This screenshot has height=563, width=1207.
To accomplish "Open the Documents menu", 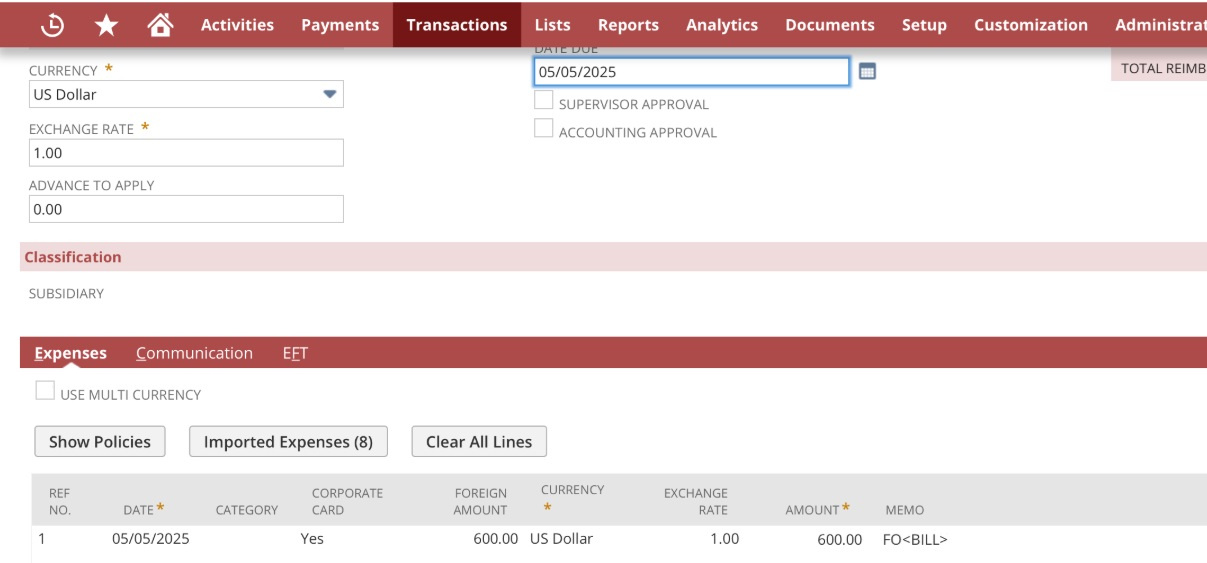I will click(830, 25).
